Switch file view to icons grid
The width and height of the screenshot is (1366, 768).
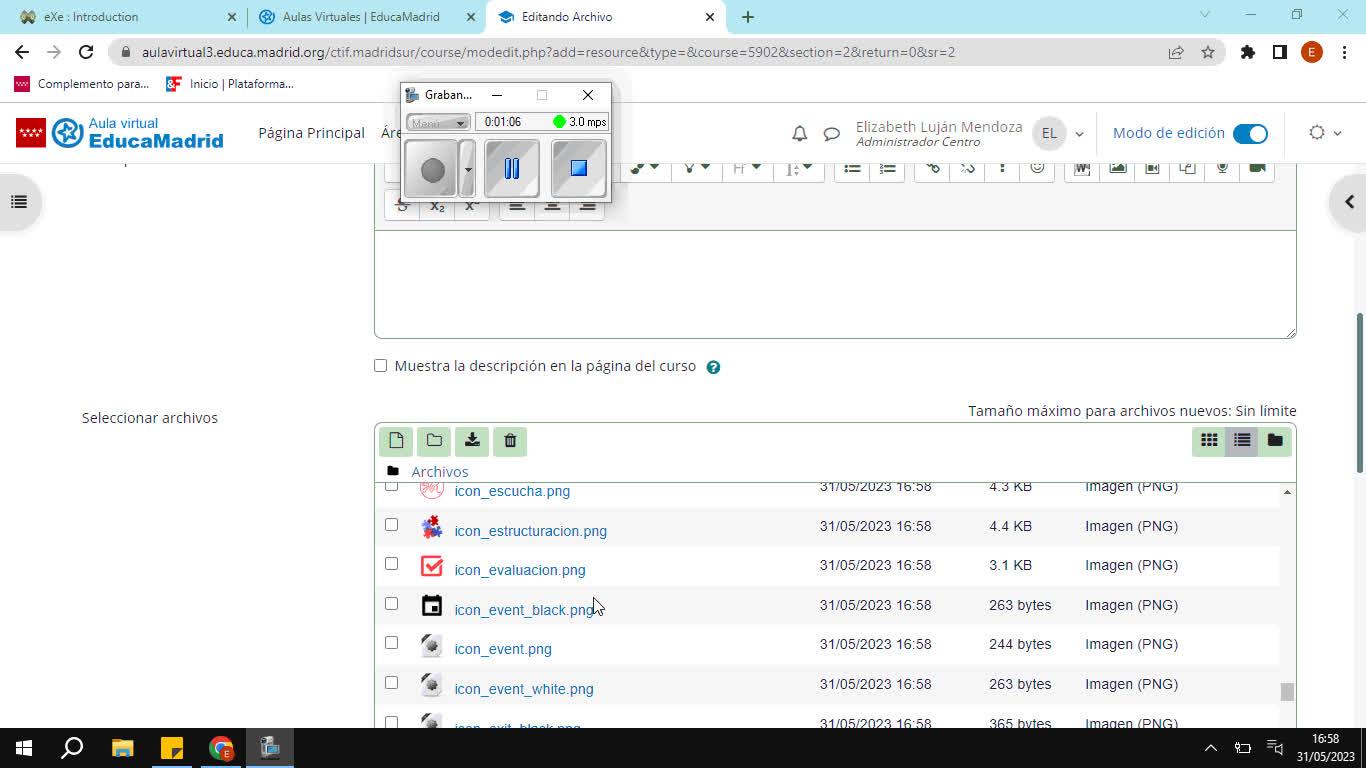pos(1209,441)
